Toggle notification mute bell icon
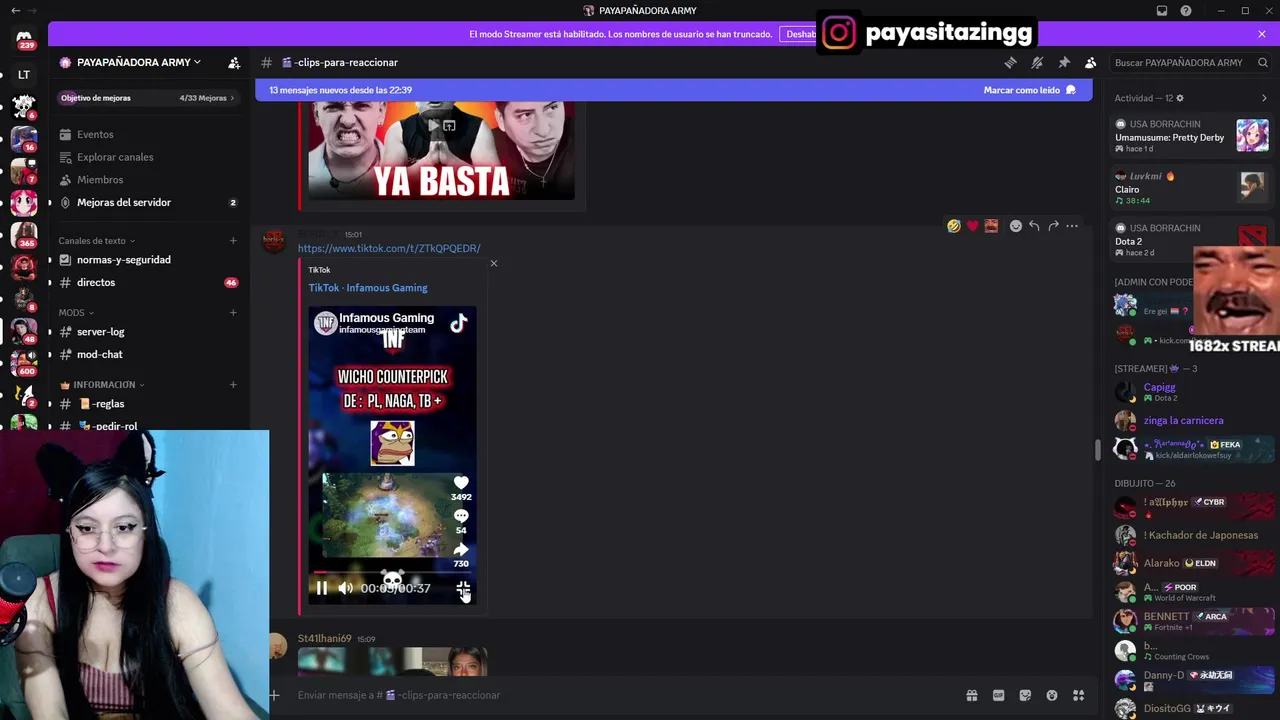 [1037, 62]
